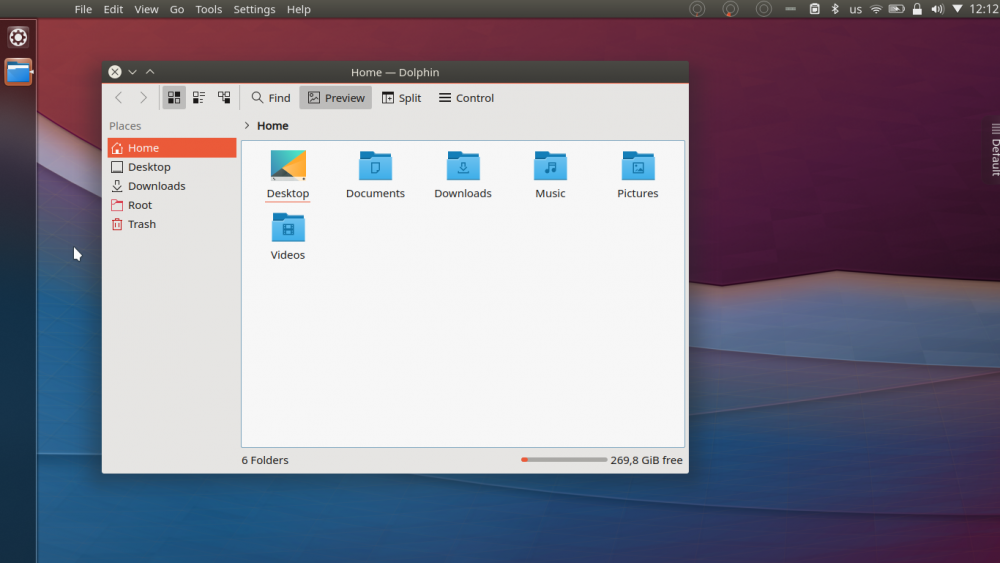
Task: Click the us keyboard layout indicator
Action: (x=855, y=10)
